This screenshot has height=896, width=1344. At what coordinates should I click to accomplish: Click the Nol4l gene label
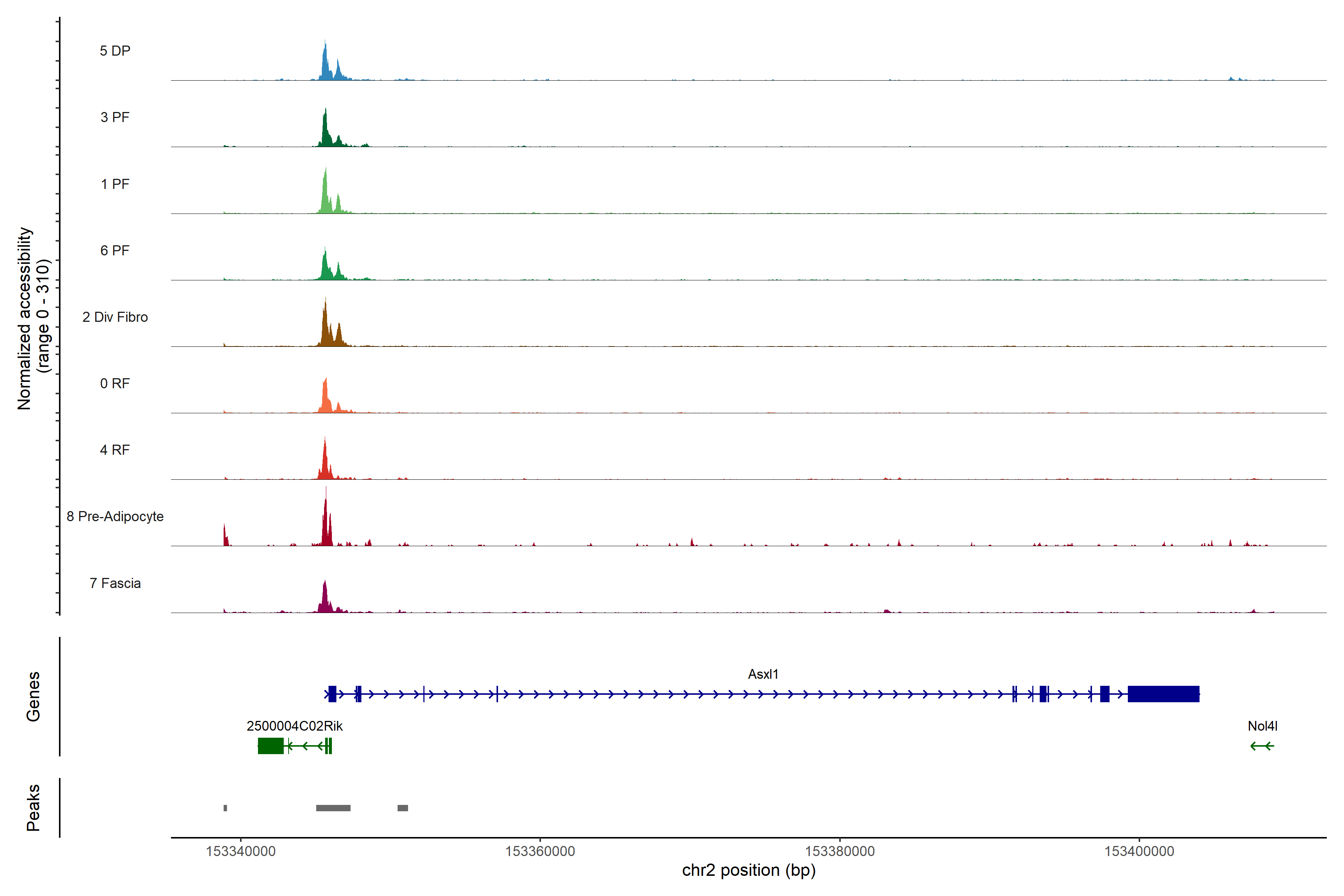coord(1262,726)
